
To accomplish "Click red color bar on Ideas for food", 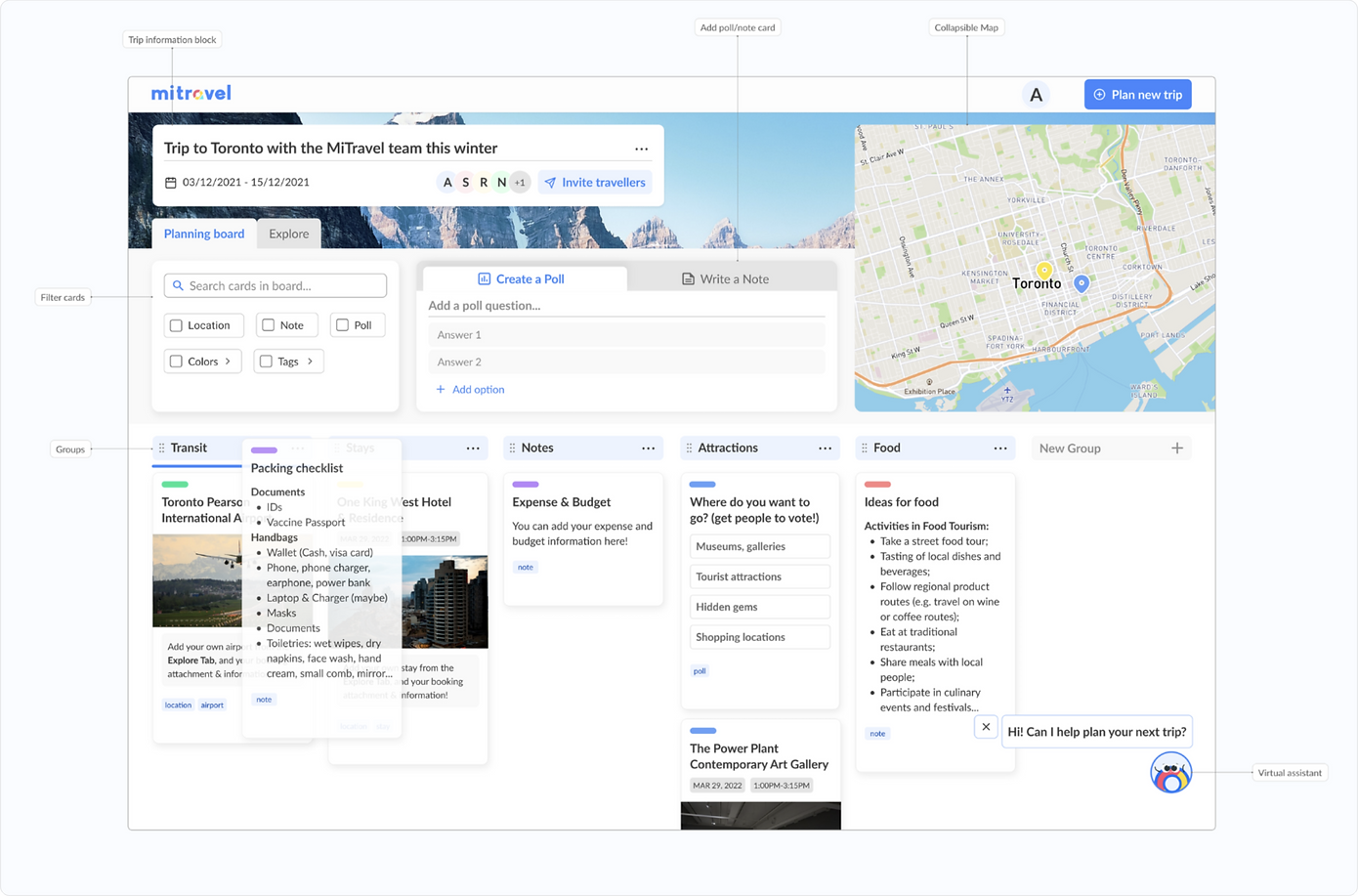I will (877, 485).
